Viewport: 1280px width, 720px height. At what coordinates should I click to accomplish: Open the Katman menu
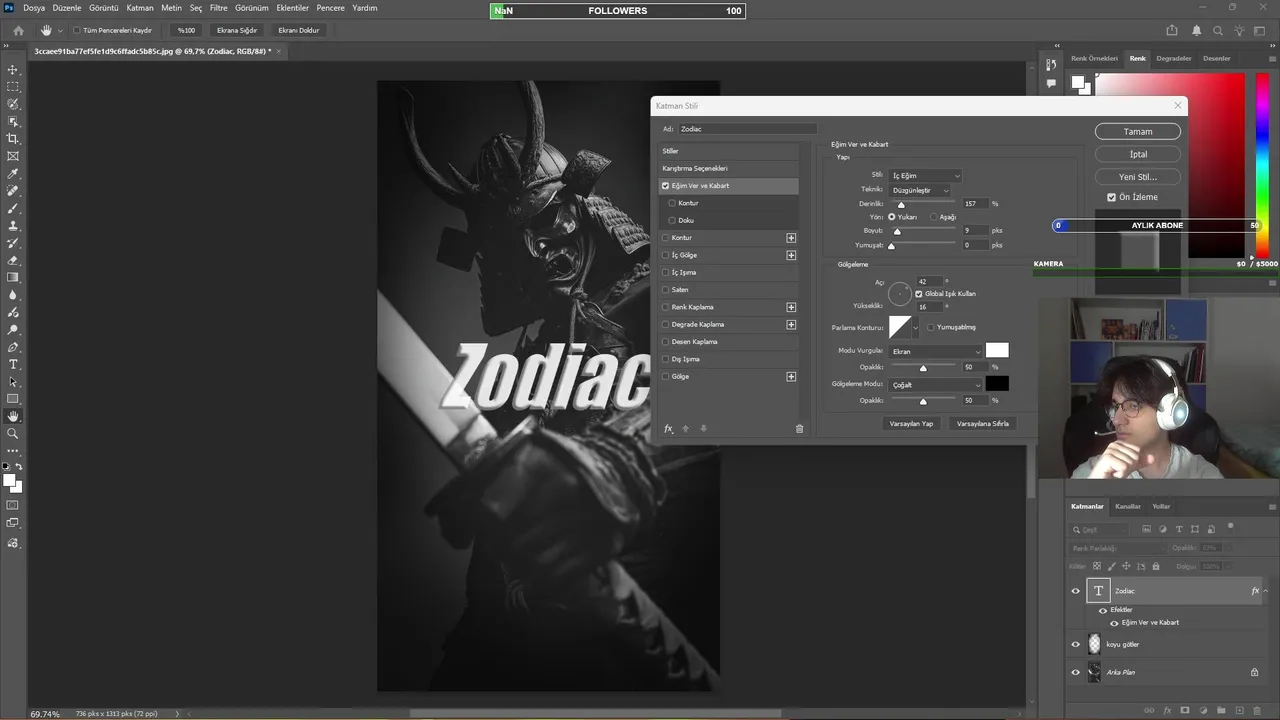coord(140,8)
